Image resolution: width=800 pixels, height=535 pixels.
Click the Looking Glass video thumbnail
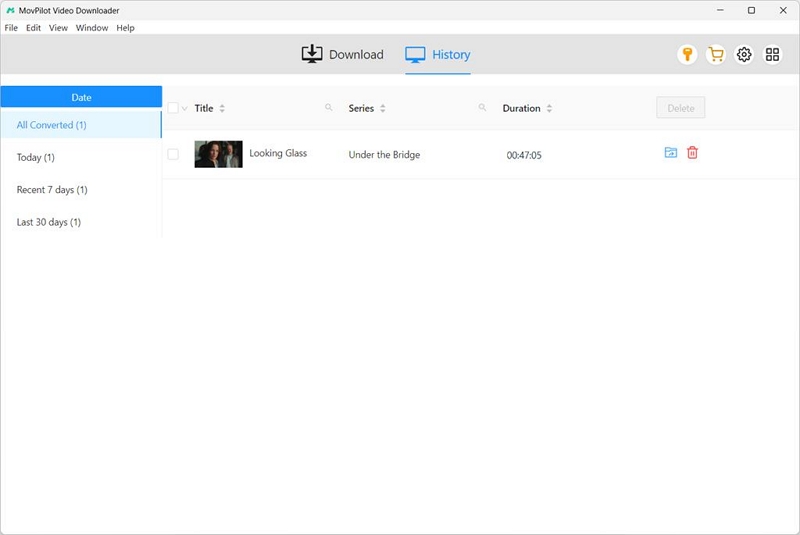coord(218,154)
